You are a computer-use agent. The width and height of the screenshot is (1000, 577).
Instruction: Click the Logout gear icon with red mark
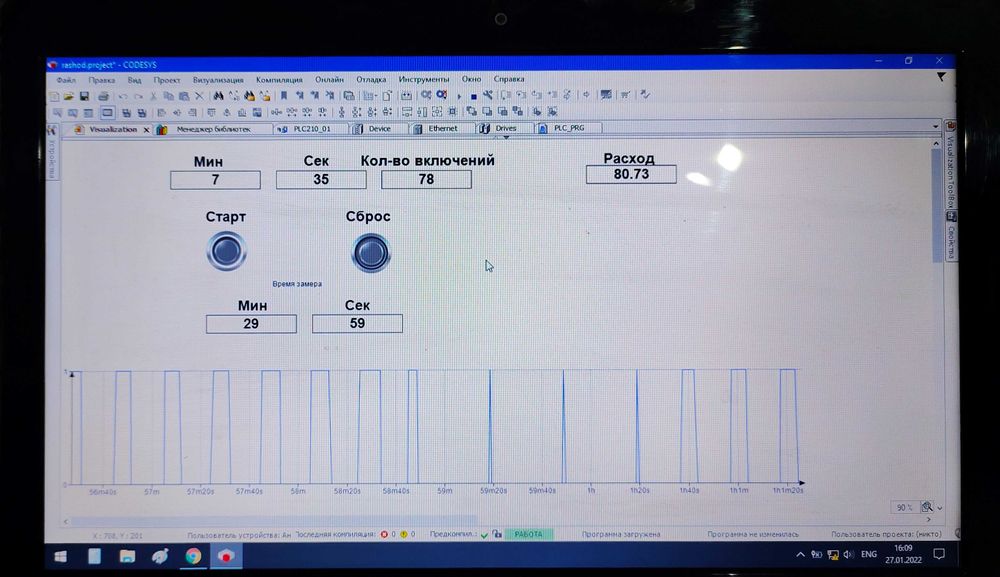click(x=441, y=95)
